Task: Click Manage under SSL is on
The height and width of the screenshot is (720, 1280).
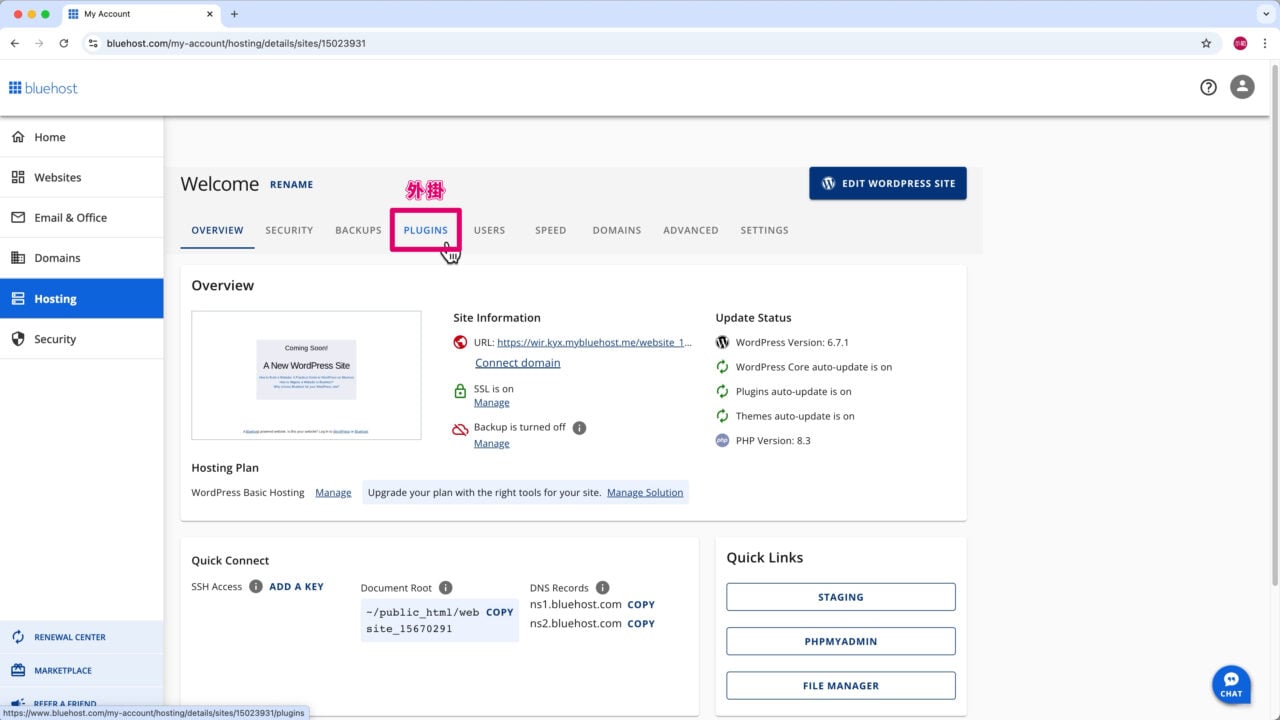Action: coord(491,402)
